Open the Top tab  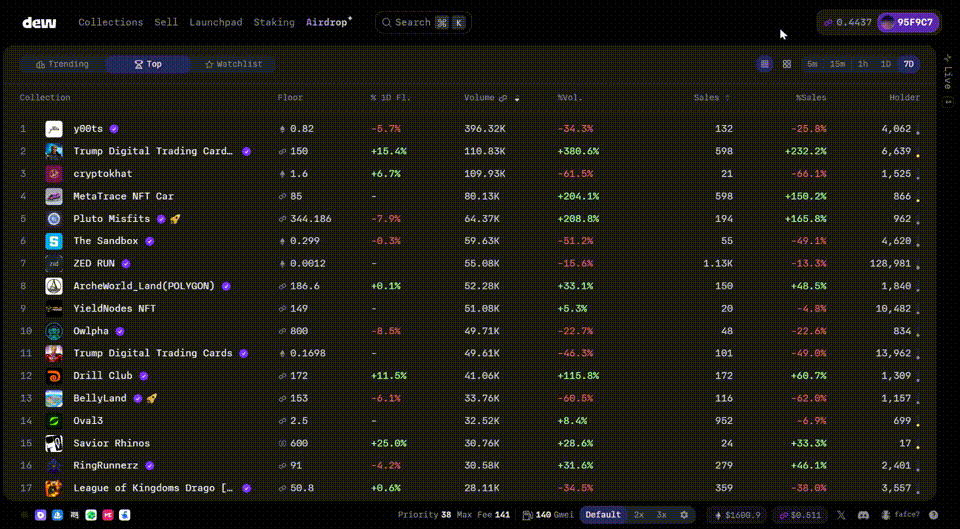(x=148, y=64)
